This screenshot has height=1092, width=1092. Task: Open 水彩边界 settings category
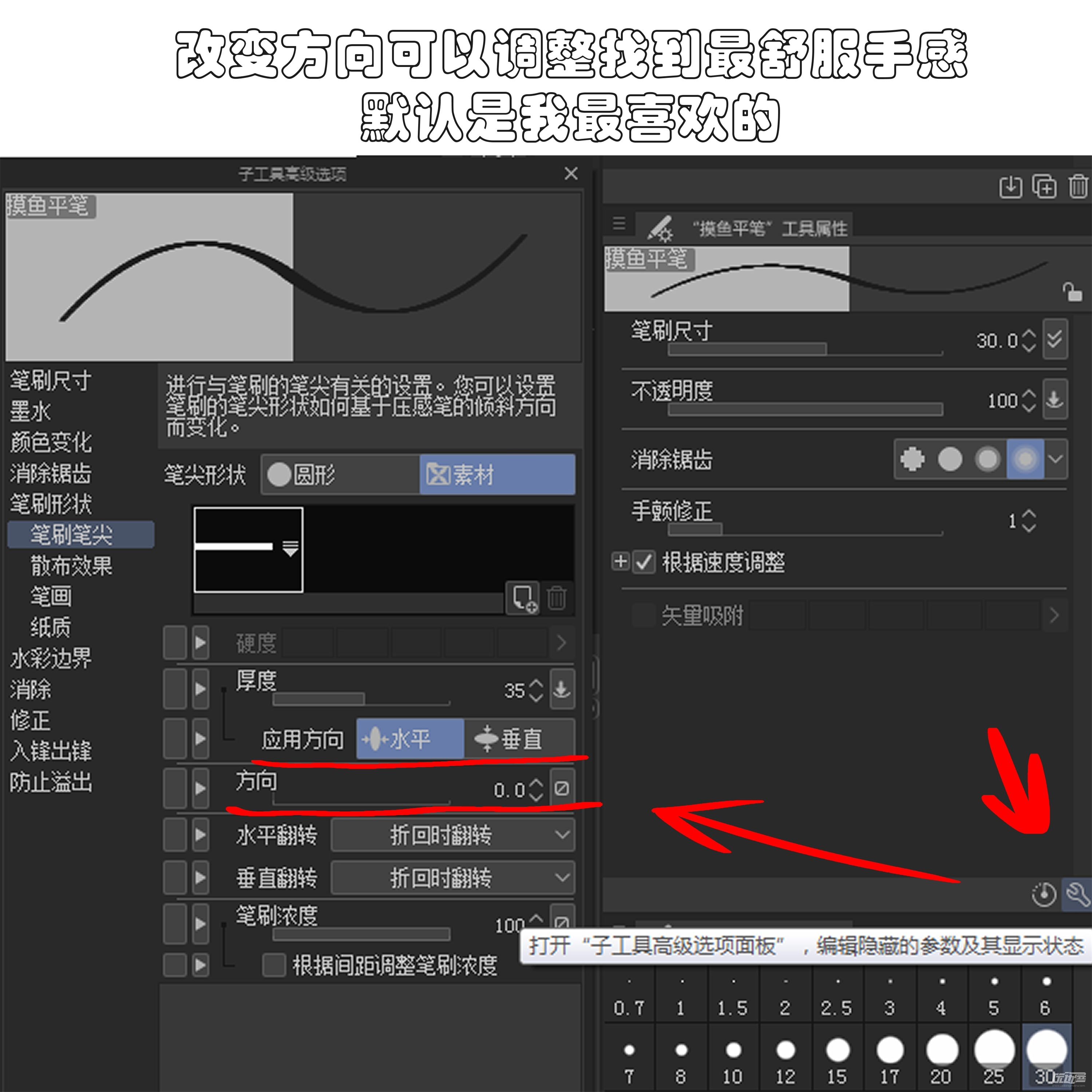(x=51, y=658)
